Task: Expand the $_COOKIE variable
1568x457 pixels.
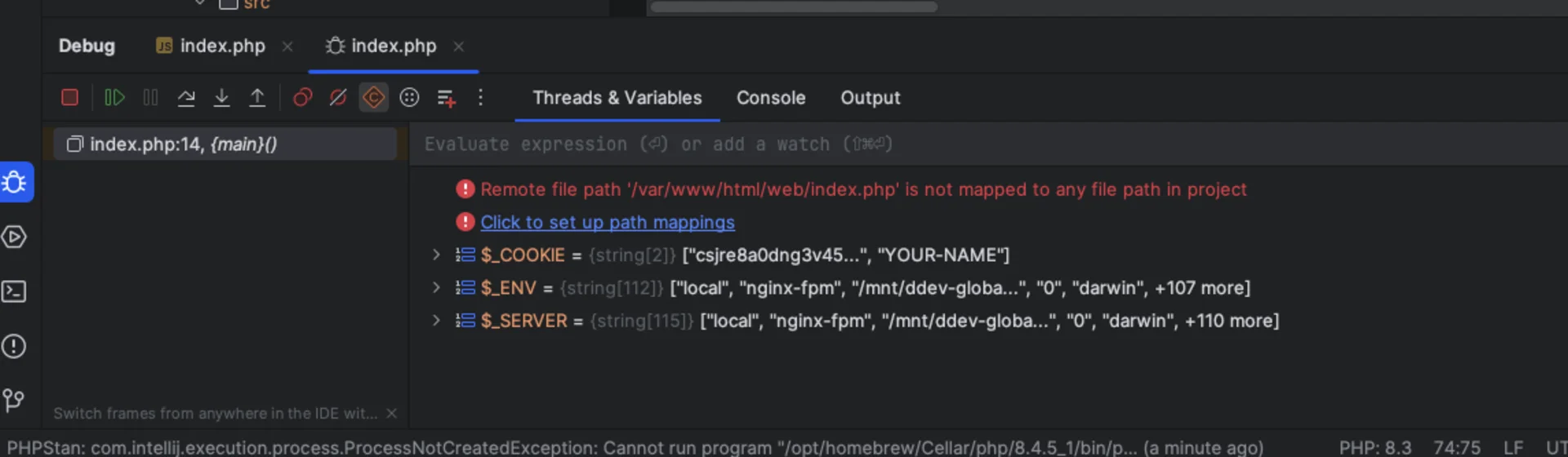Action: (x=436, y=255)
